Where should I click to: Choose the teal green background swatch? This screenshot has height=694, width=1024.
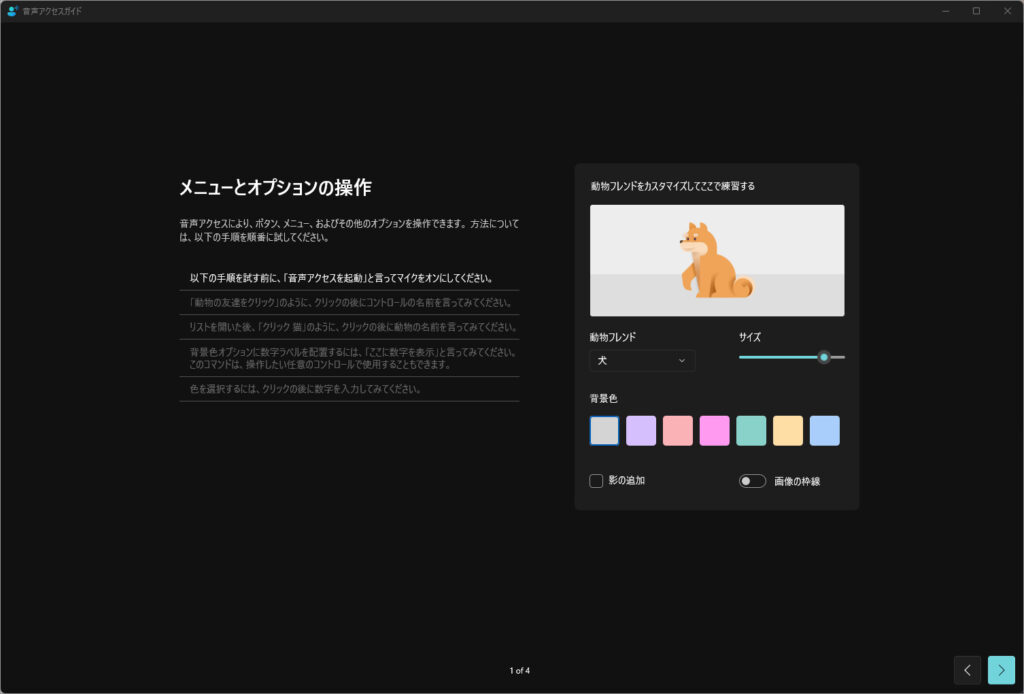point(751,431)
